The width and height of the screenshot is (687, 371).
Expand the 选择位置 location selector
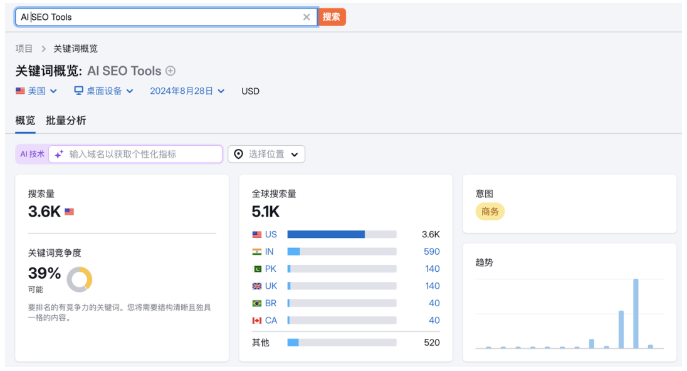[x=266, y=154]
